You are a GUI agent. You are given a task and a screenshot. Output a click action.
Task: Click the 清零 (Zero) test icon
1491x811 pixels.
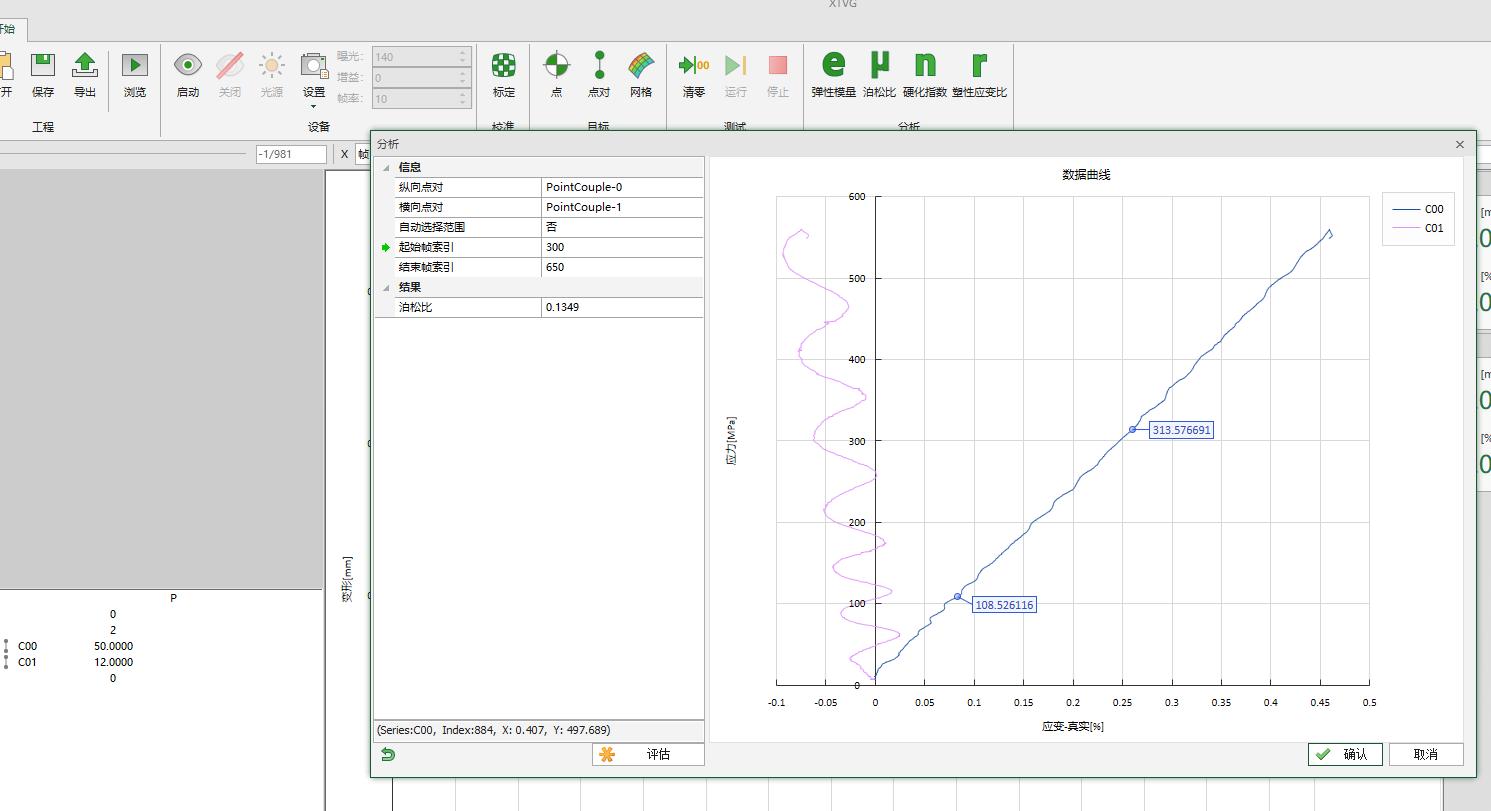693,66
